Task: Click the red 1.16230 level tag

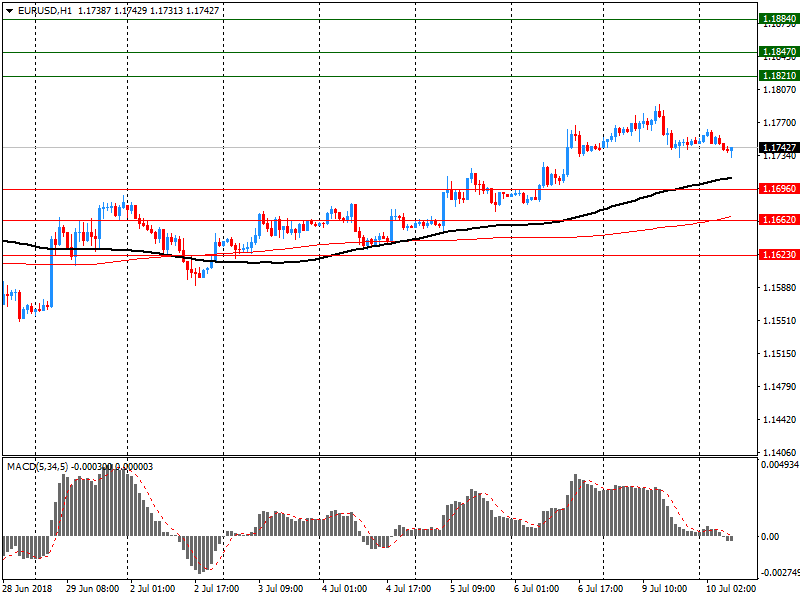Action: pos(779,255)
